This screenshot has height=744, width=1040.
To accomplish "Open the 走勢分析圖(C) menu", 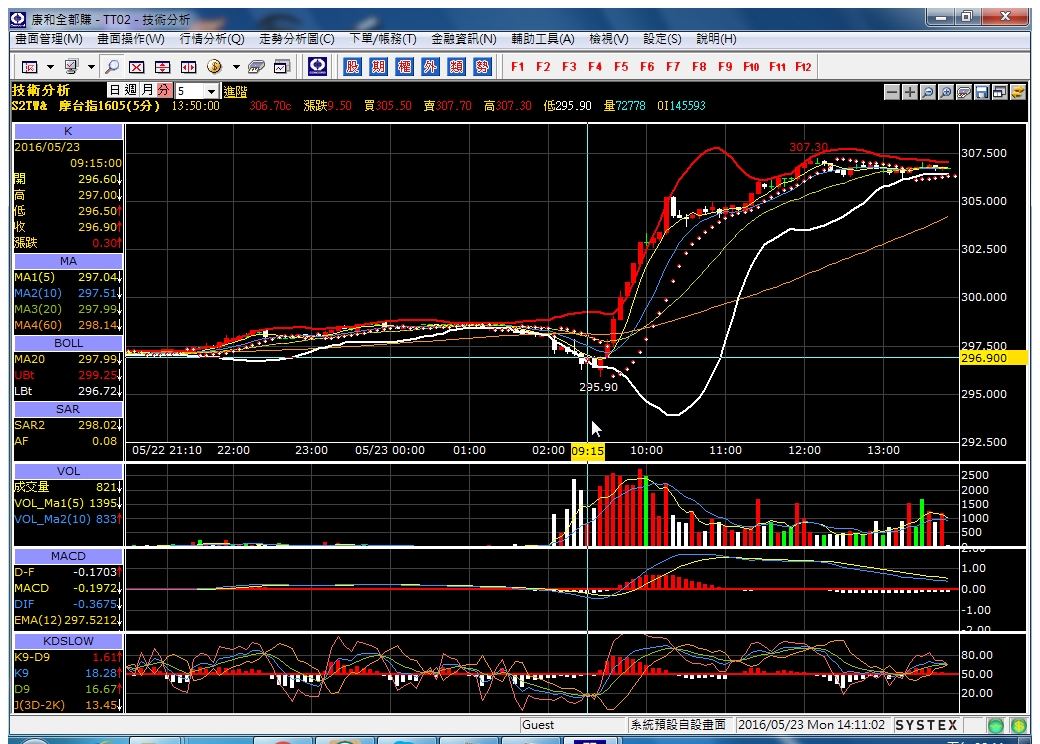I will click(x=296, y=39).
